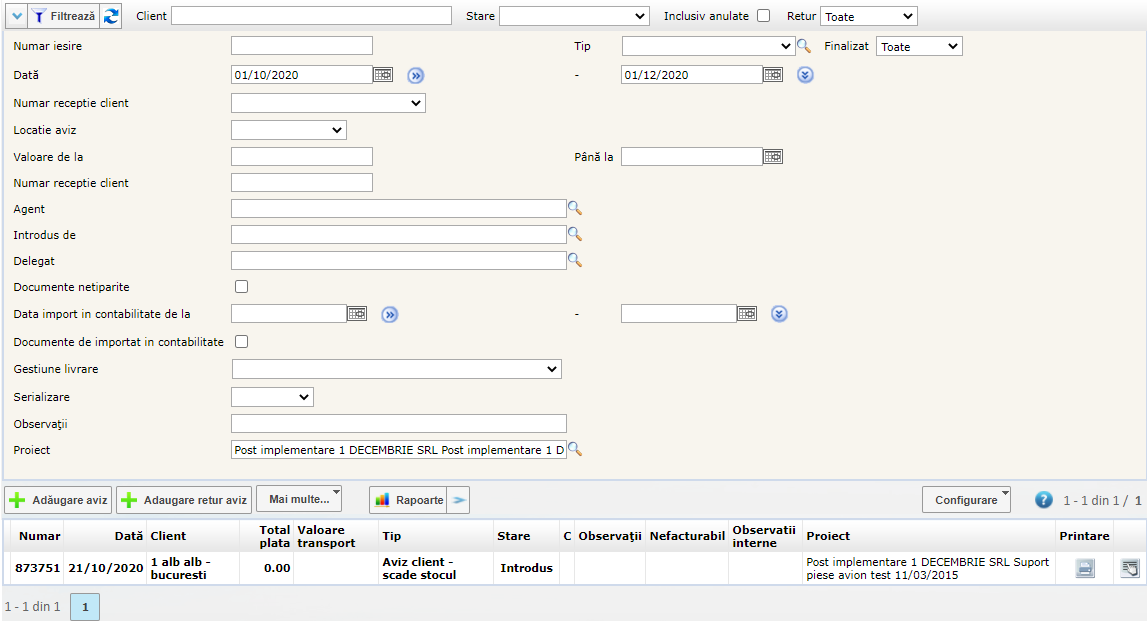The width and height of the screenshot is (1147, 621).
Task: Click search icon beside Introdus de field
Action: [x=575, y=234]
